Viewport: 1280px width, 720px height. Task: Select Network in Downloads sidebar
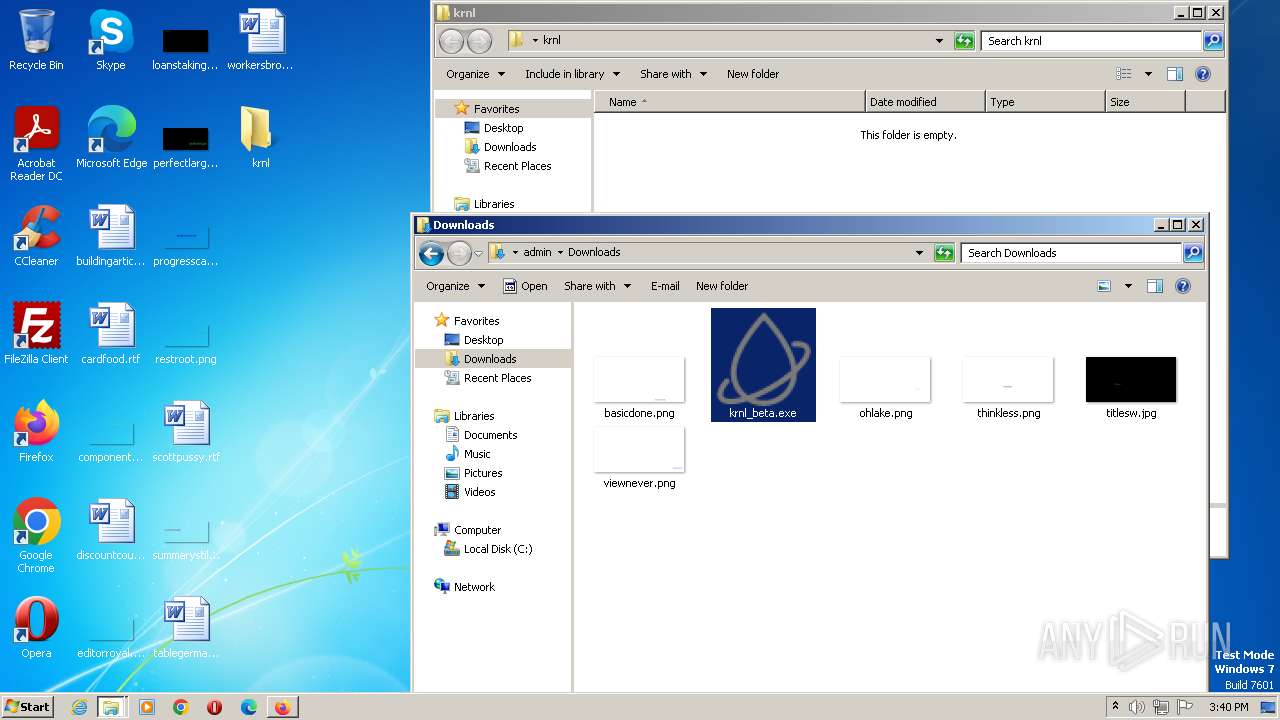click(465, 587)
